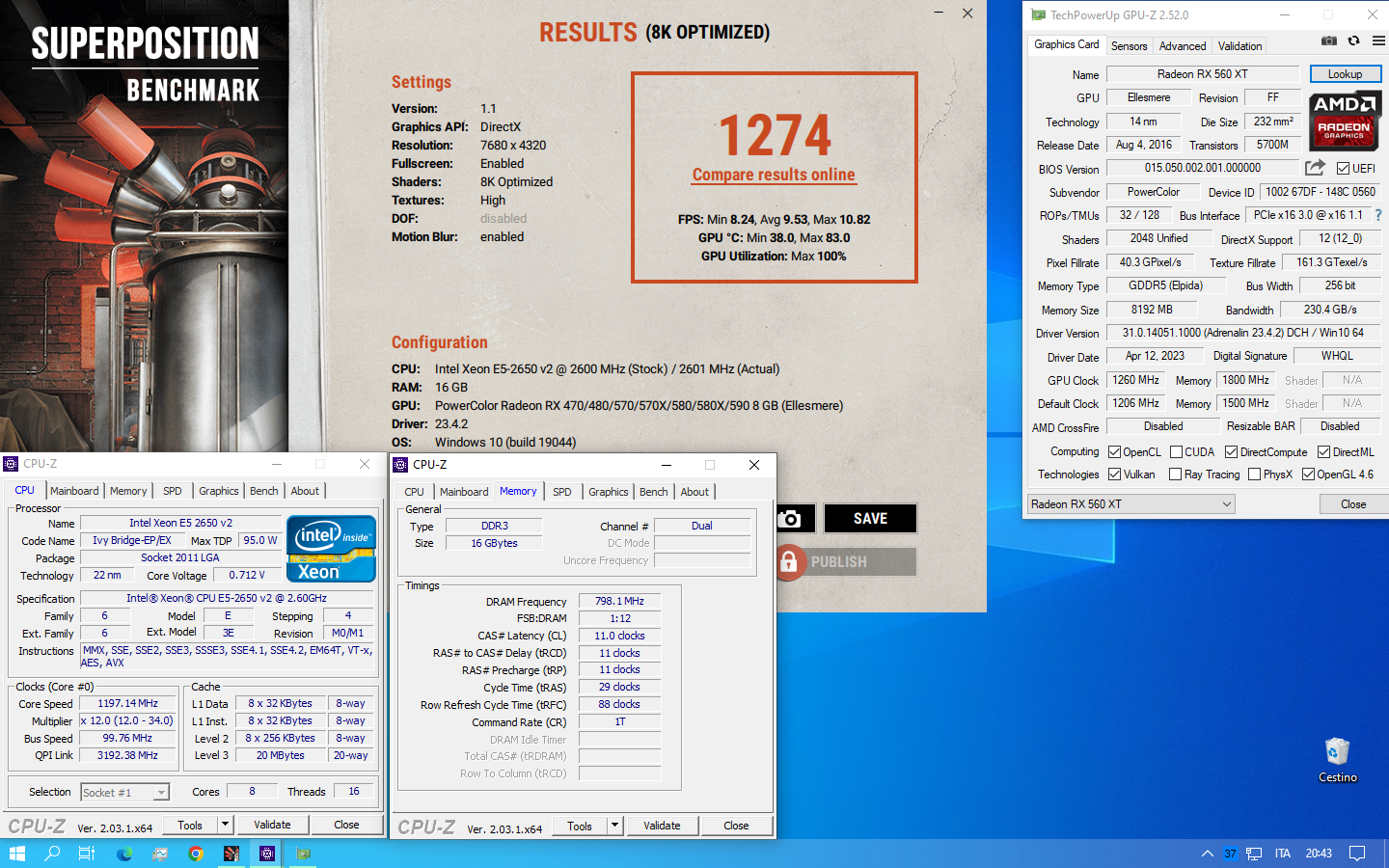Click the Driver Version field in GPU-Z
Viewport: 1389px width, 868px height.
point(1242,333)
